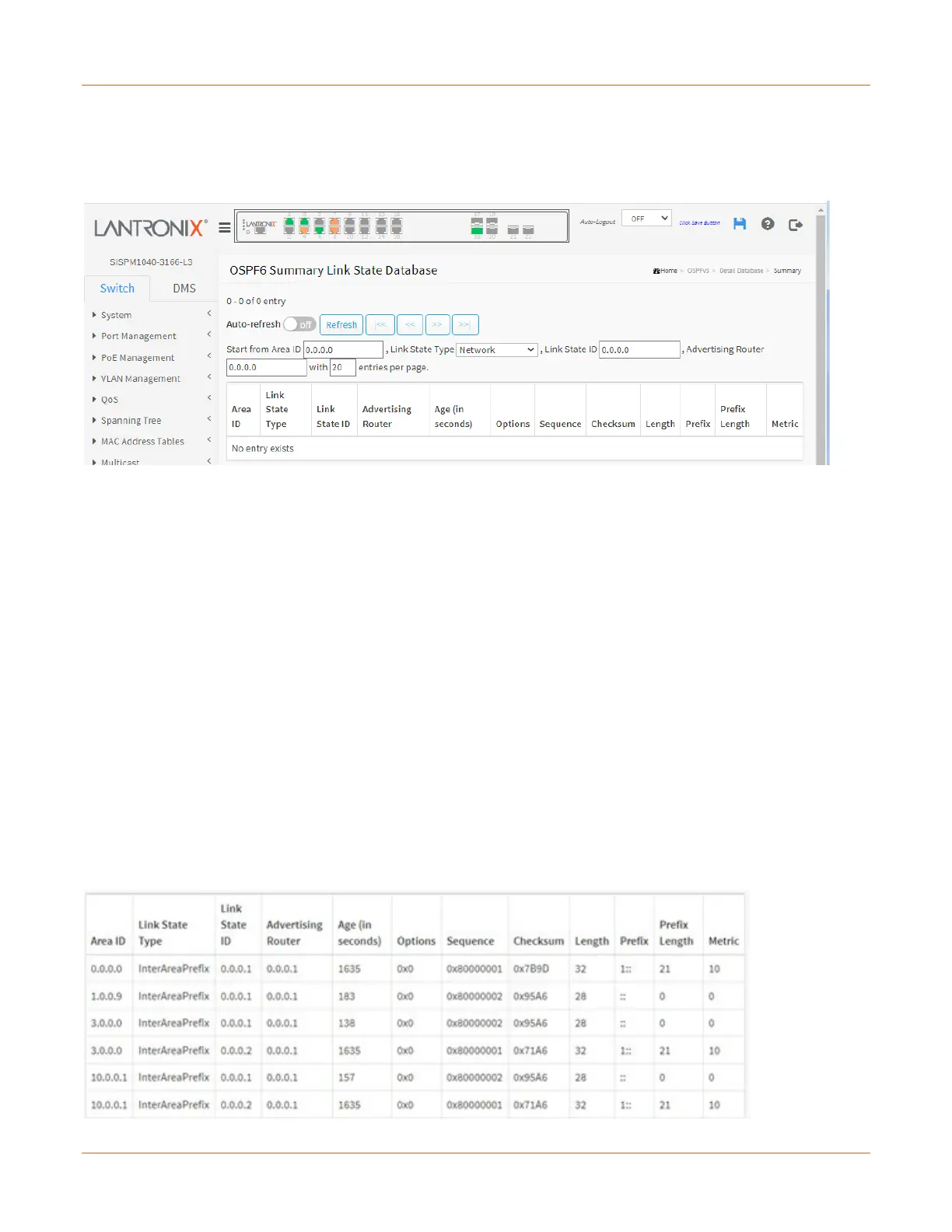
Task: Go to first page with |<< button
Action: pos(380,324)
